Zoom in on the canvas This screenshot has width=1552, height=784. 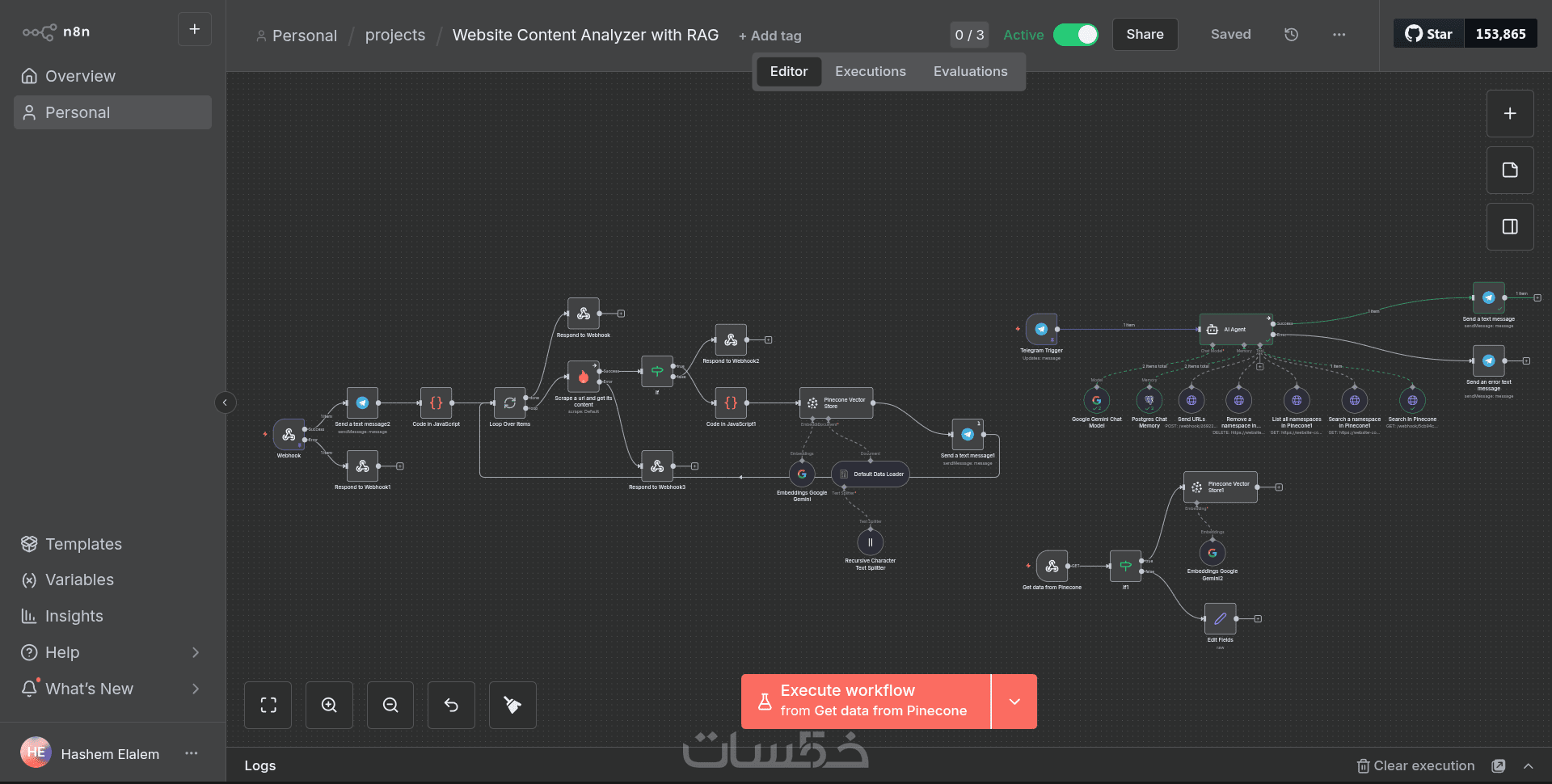pos(329,706)
